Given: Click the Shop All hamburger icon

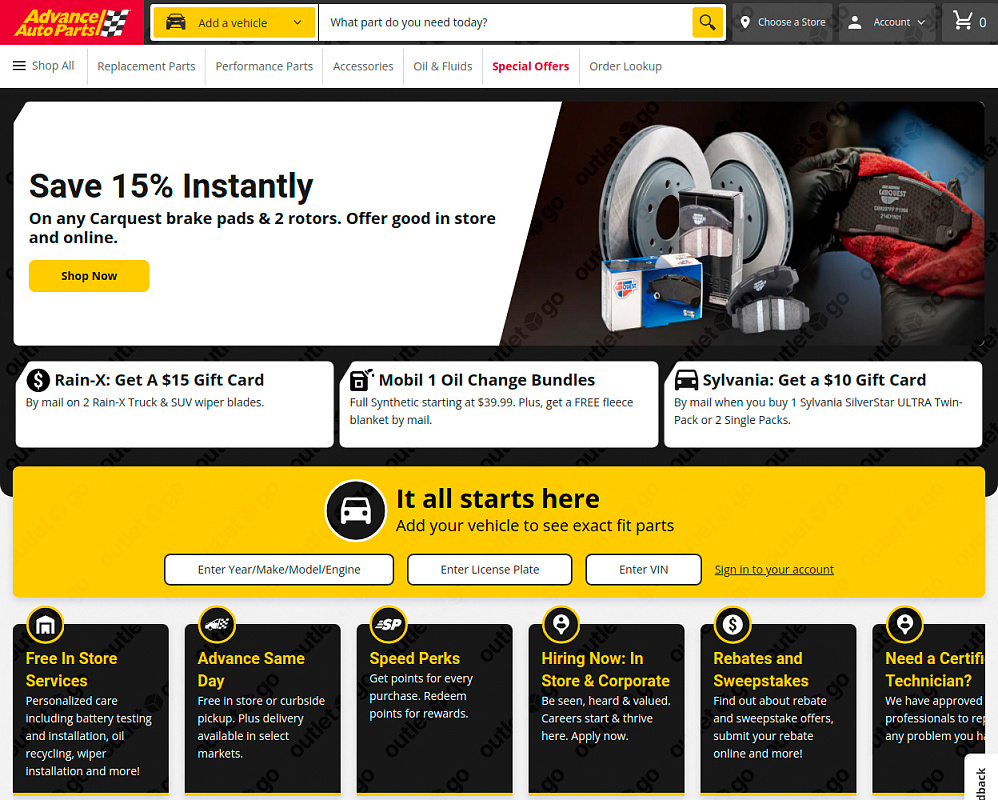Looking at the screenshot, I should (x=19, y=66).
